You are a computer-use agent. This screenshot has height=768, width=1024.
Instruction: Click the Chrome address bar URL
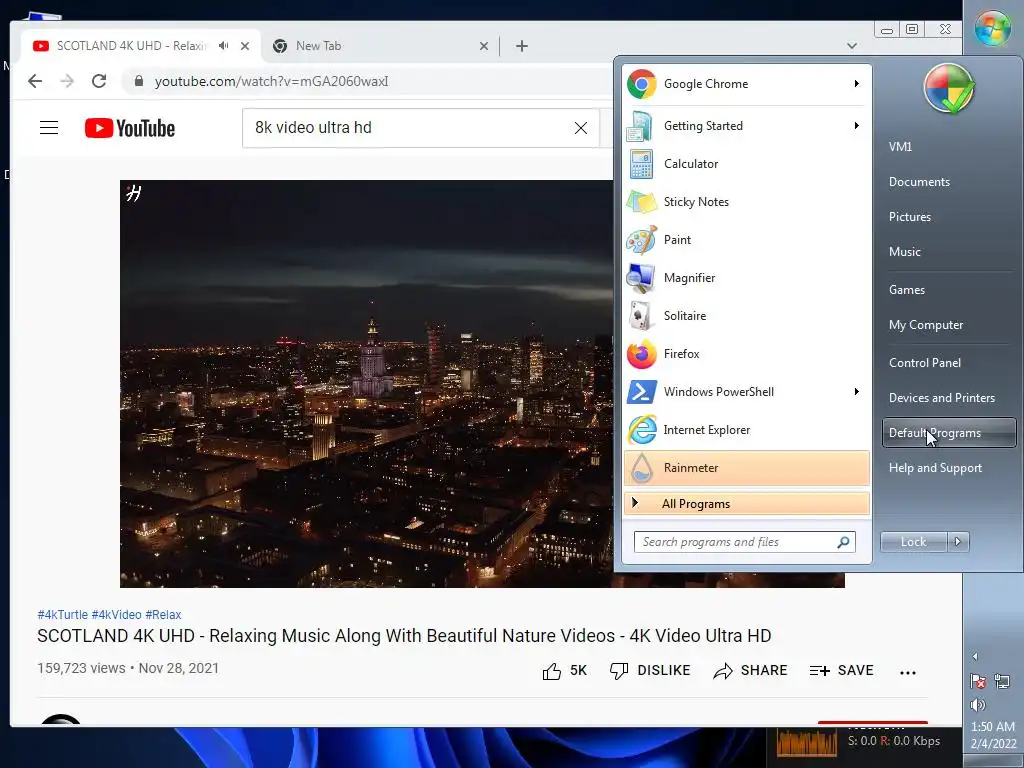[x=271, y=81]
